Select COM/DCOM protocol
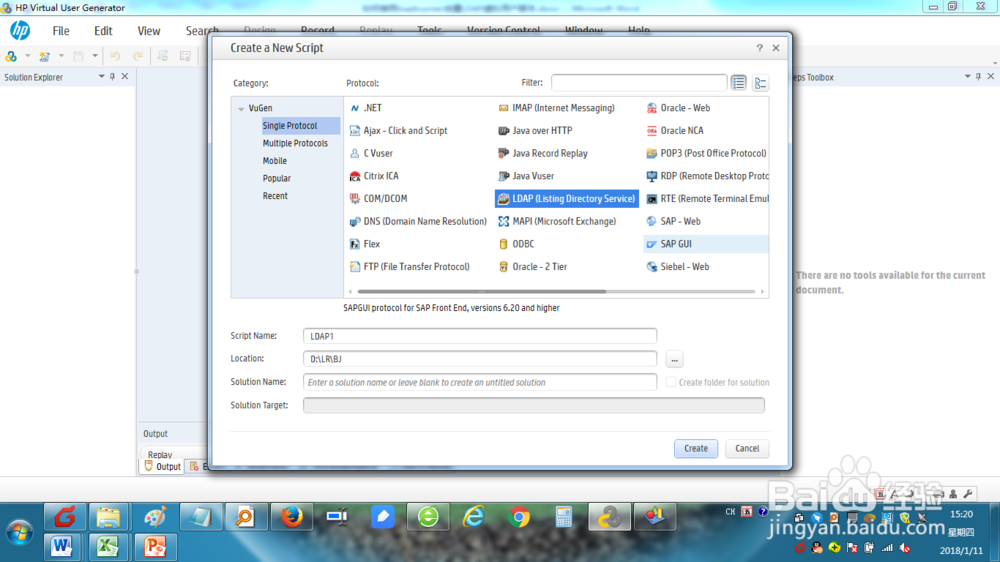This screenshot has height=562, width=1000. tap(378, 198)
